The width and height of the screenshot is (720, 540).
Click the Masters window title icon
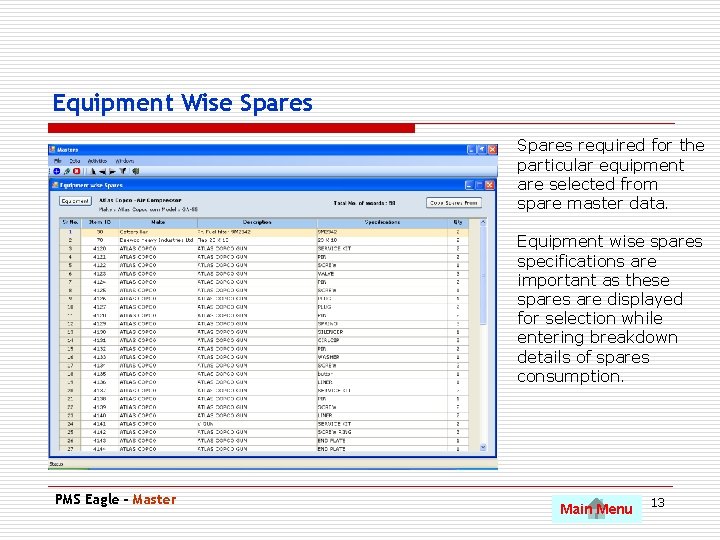[53, 150]
